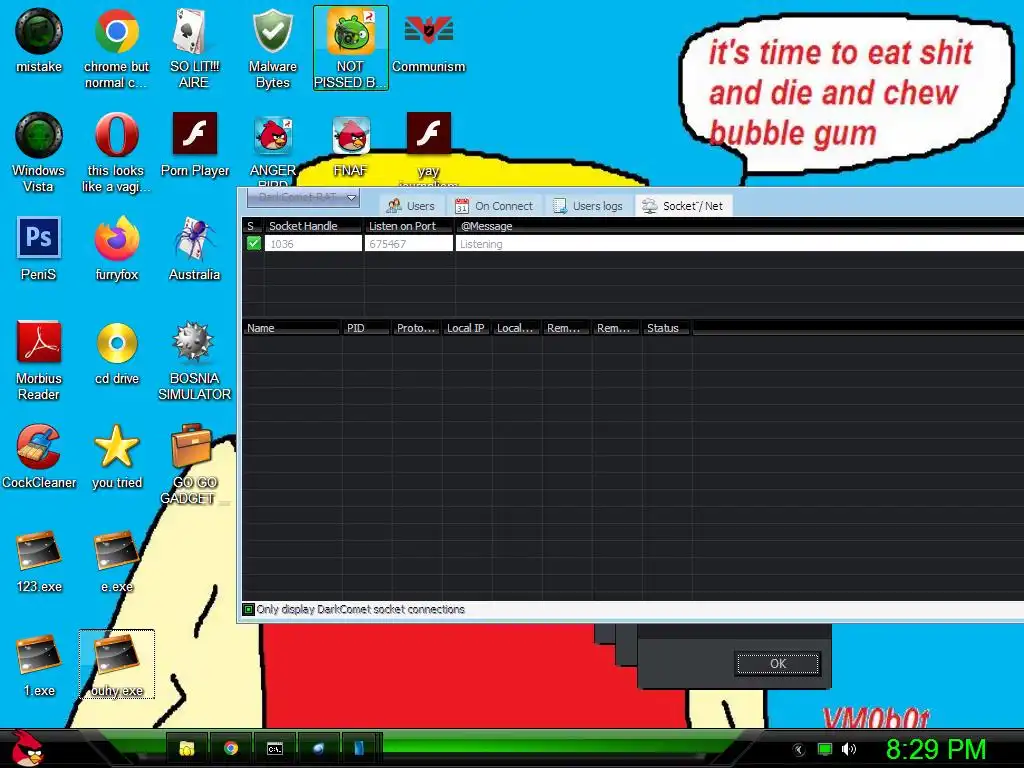Open the PeniS Photoshop icon
The image size is (1024, 768).
(39, 249)
